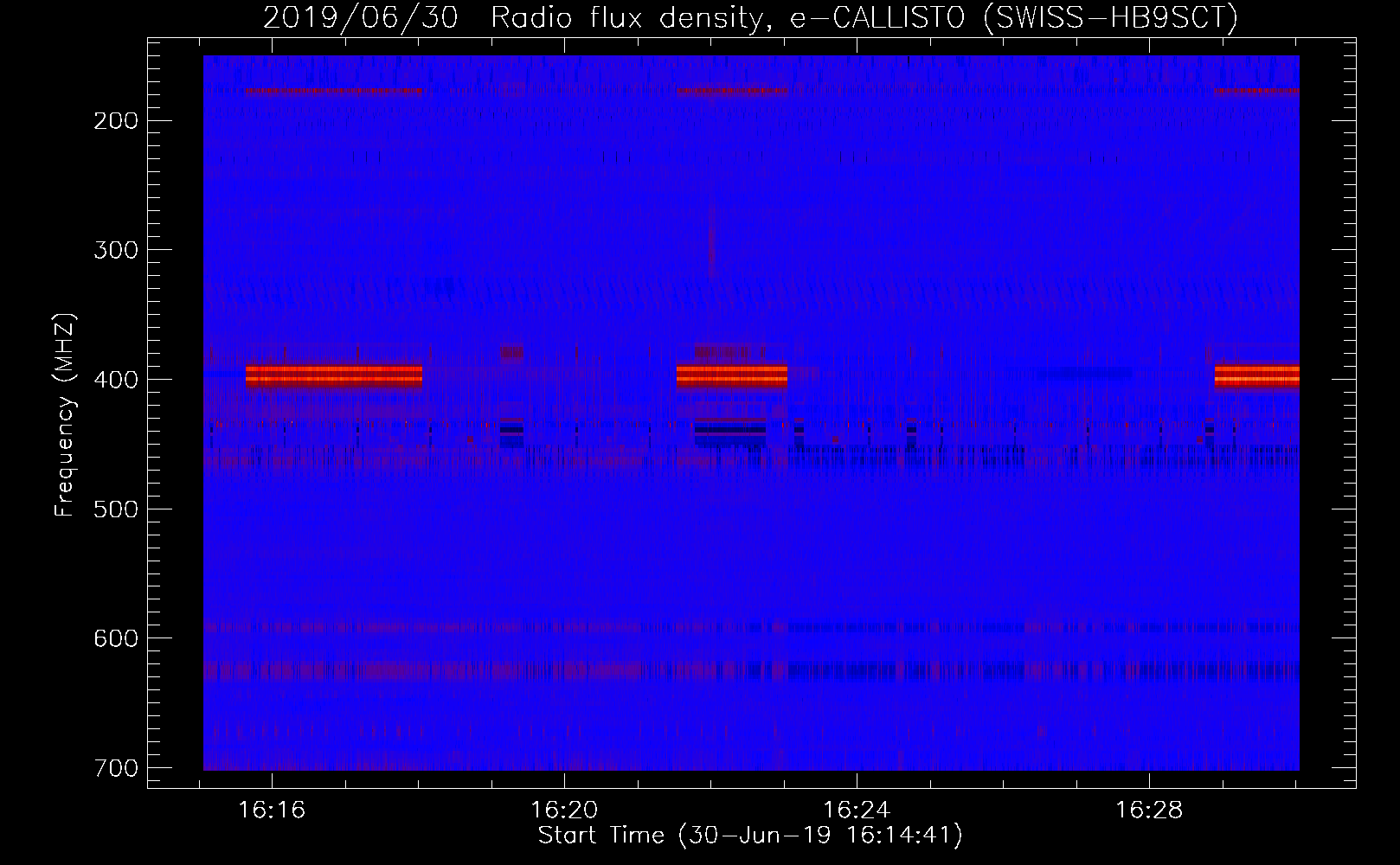Click the 400 frequency tick label
Image resolution: width=1400 pixels, height=865 pixels.
[114, 380]
